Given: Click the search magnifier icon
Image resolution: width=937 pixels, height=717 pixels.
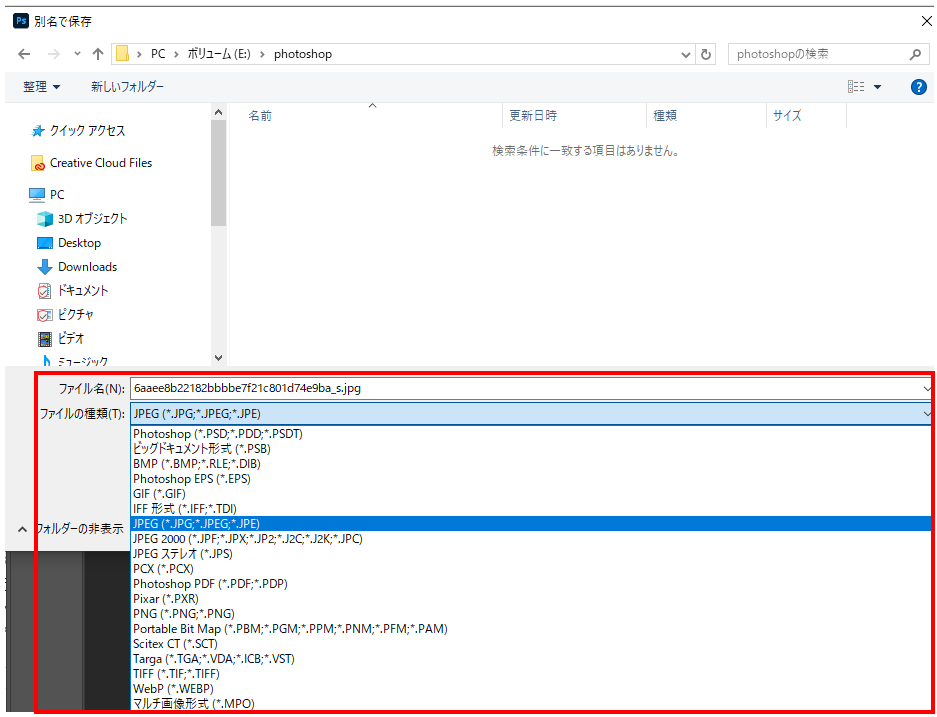Looking at the screenshot, I should pos(914,54).
